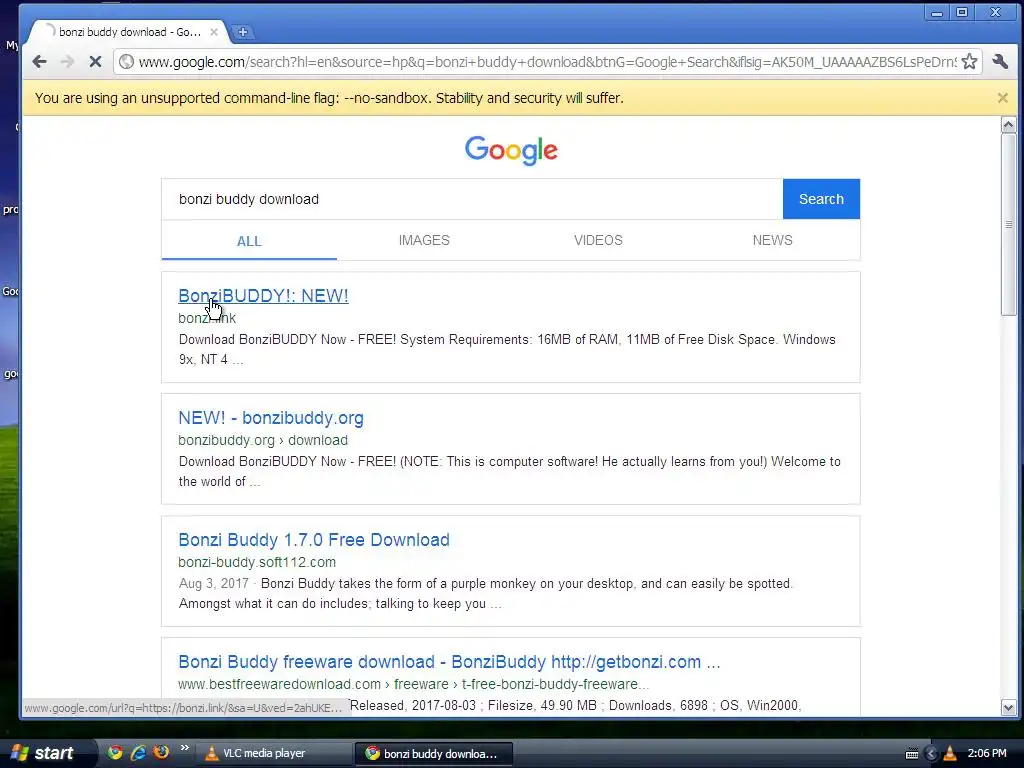Viewport: 1024px width, 768px height.
Task: Go back using the browser back arrow
Action: coord(39,62)
